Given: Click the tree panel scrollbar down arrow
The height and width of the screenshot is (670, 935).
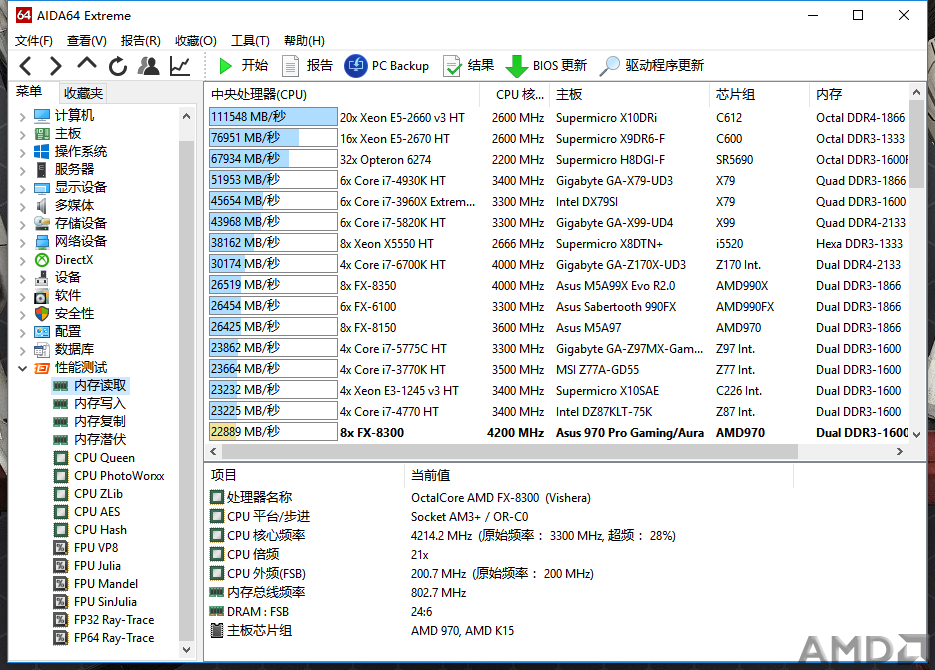Looking at the screenshot, I should point(187,650).
